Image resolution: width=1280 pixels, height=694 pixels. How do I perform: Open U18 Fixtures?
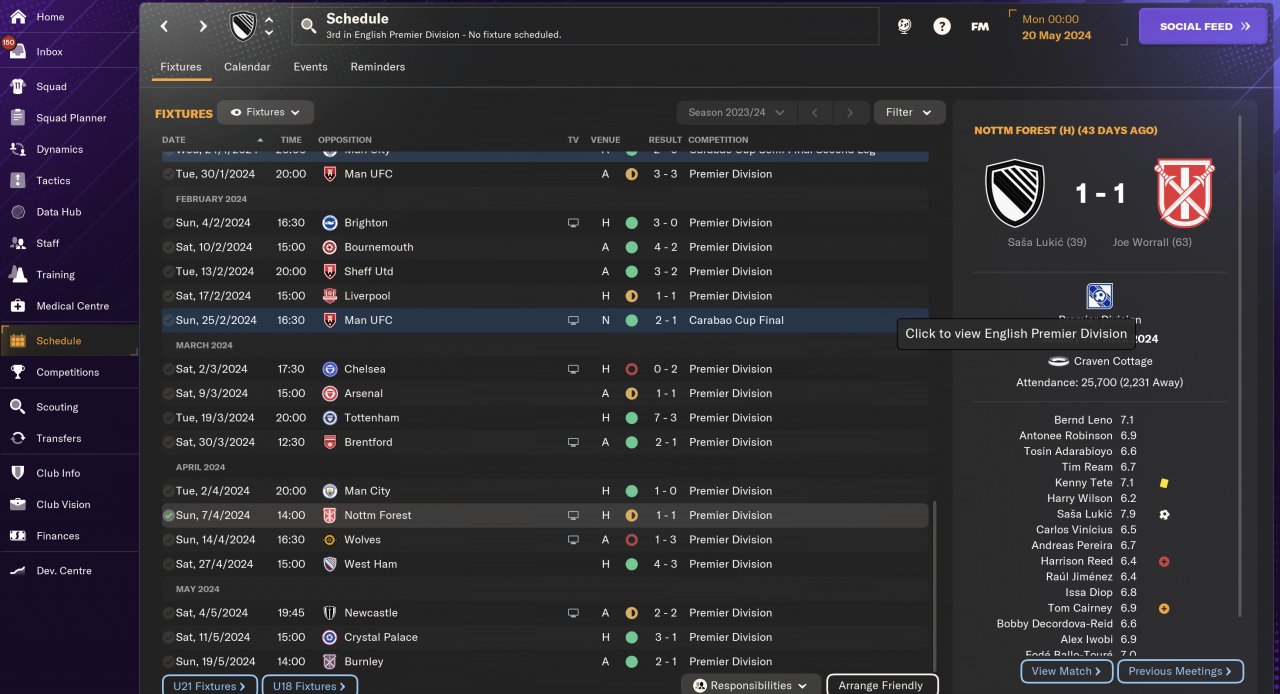(x=309, y=686)
